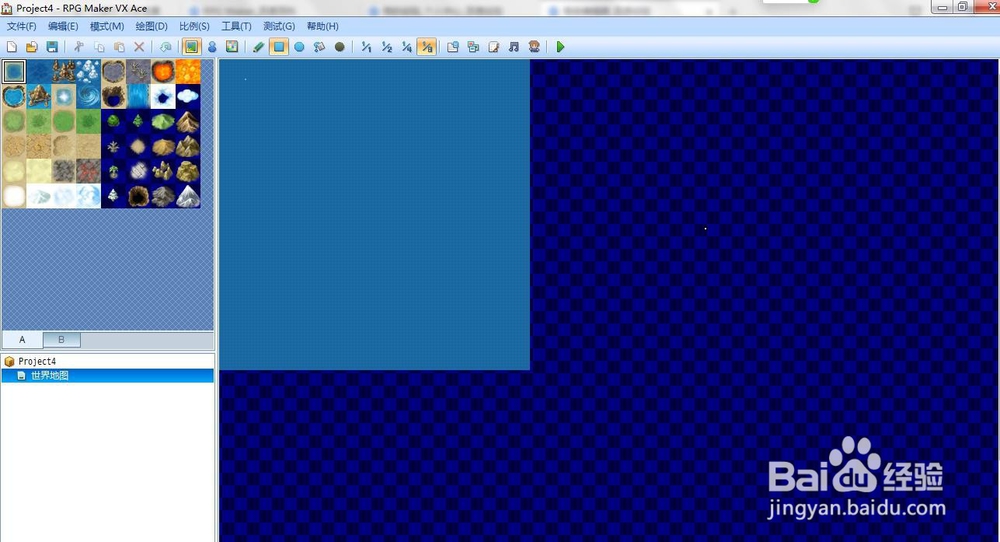Viewport: 1000px width, 542px height.
Task: Pick the white cloud tile
Action: [x=188, y=96]
